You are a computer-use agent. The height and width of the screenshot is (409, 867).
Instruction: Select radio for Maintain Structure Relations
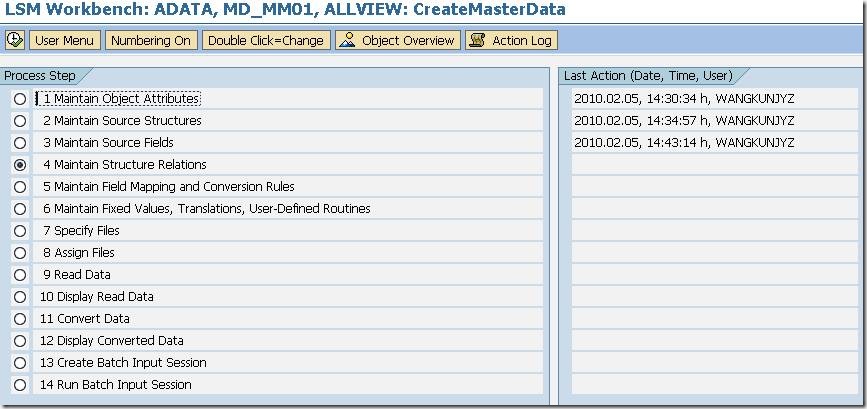(x=20, y=165)
